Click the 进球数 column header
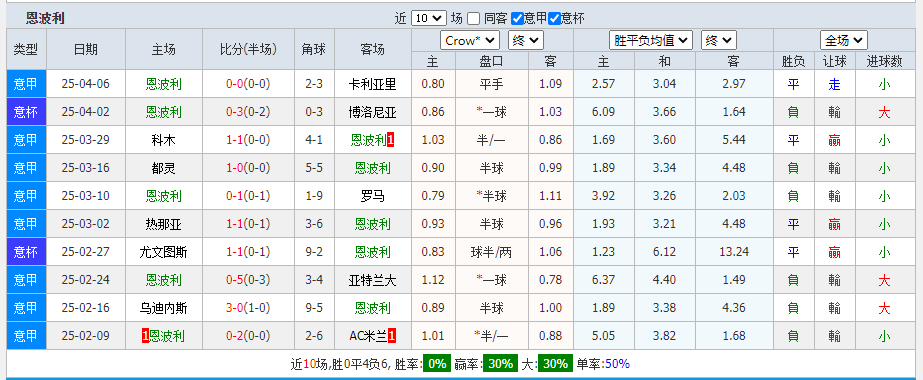This screenshot has width=923, height=380. point(884,61)
